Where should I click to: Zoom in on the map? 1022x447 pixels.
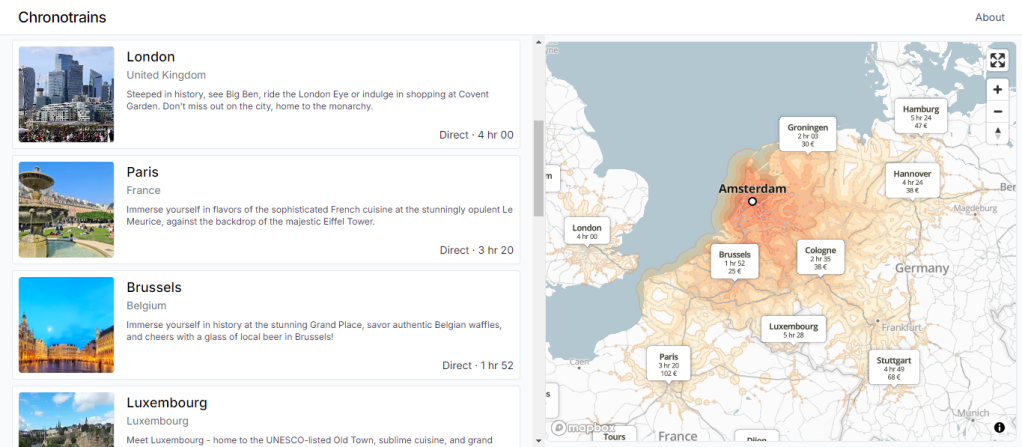pos(997,89)
